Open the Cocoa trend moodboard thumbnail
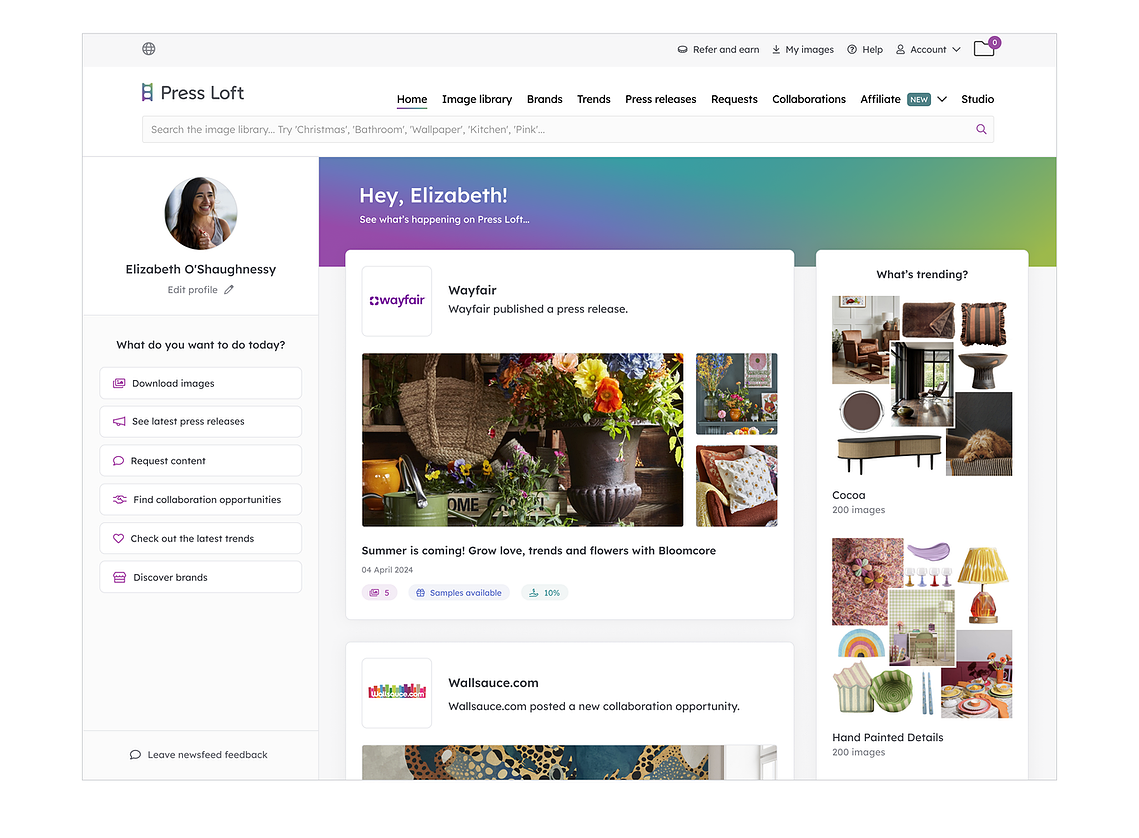 [x=922, y=386]
